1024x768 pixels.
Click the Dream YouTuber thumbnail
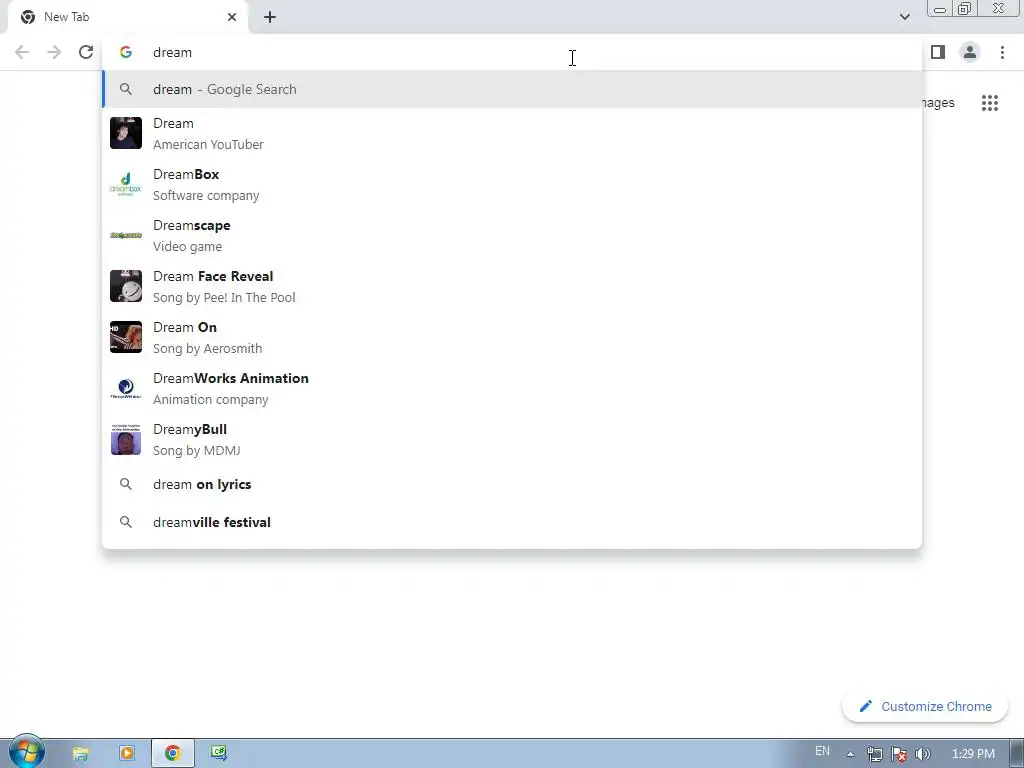click(126, 133)
